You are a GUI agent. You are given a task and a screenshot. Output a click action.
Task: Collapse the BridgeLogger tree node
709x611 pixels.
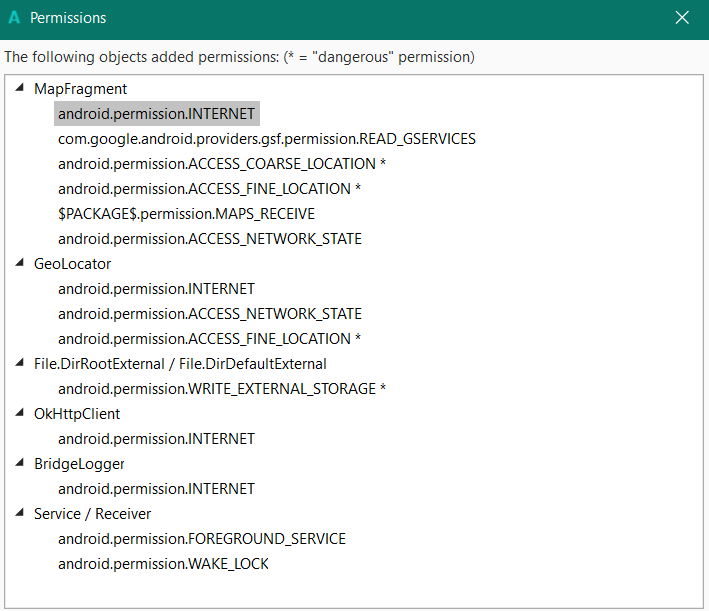pyautogui.click(x=21, y=463)
